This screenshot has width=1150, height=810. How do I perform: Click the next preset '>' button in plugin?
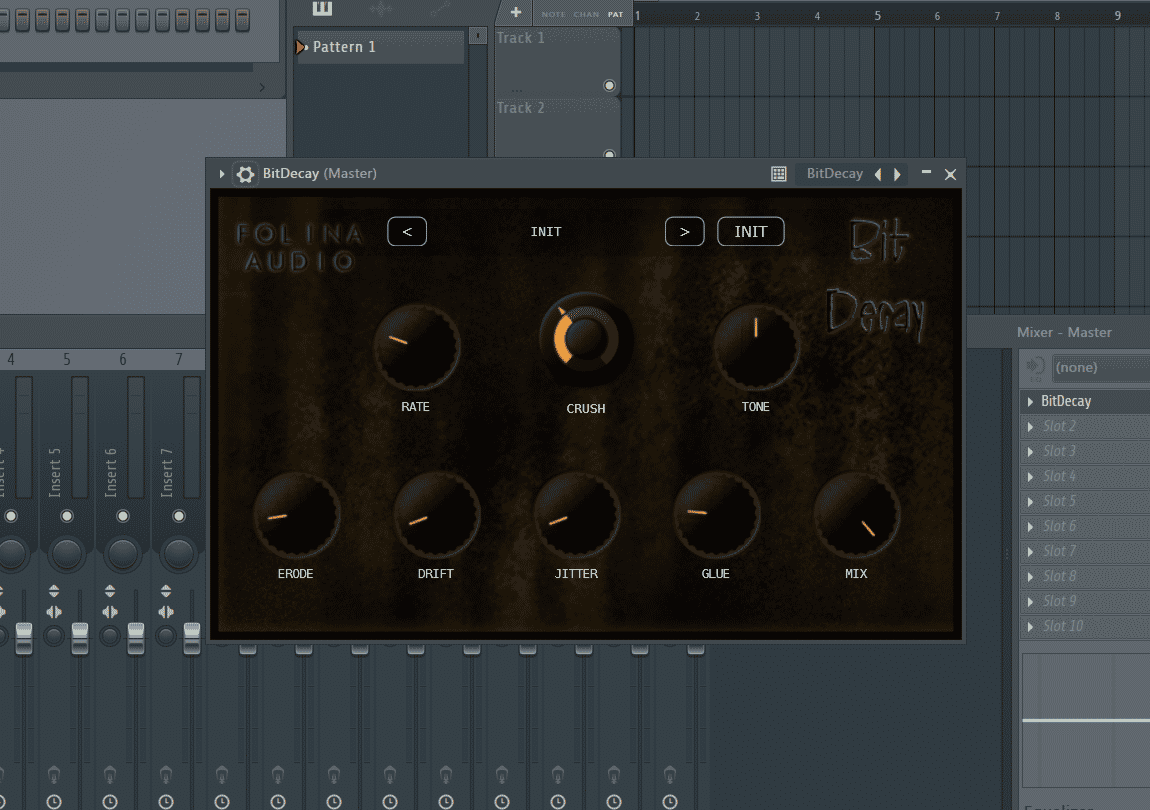(x=684, y=232)
